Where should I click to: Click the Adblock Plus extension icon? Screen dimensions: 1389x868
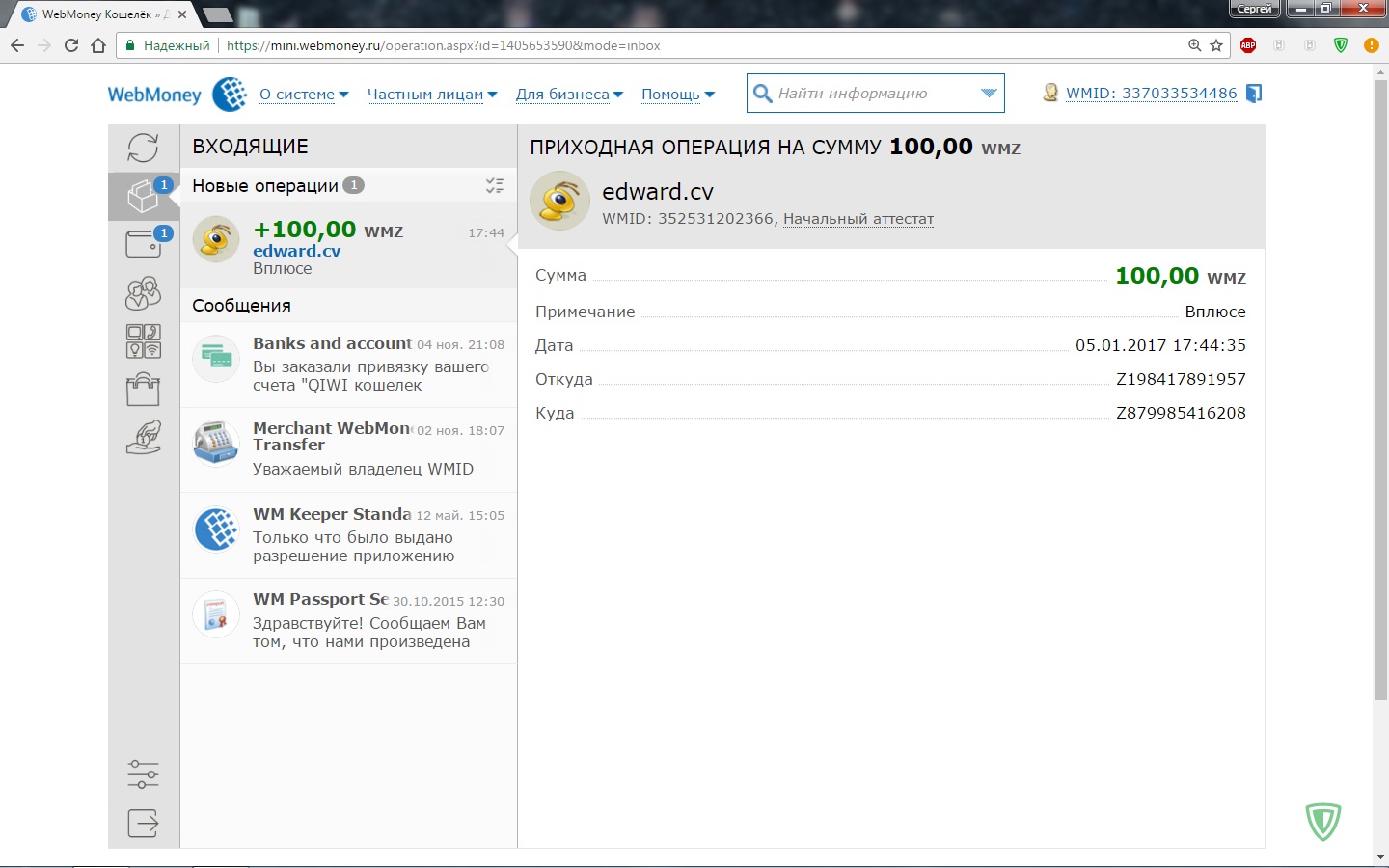(1248, 45)
